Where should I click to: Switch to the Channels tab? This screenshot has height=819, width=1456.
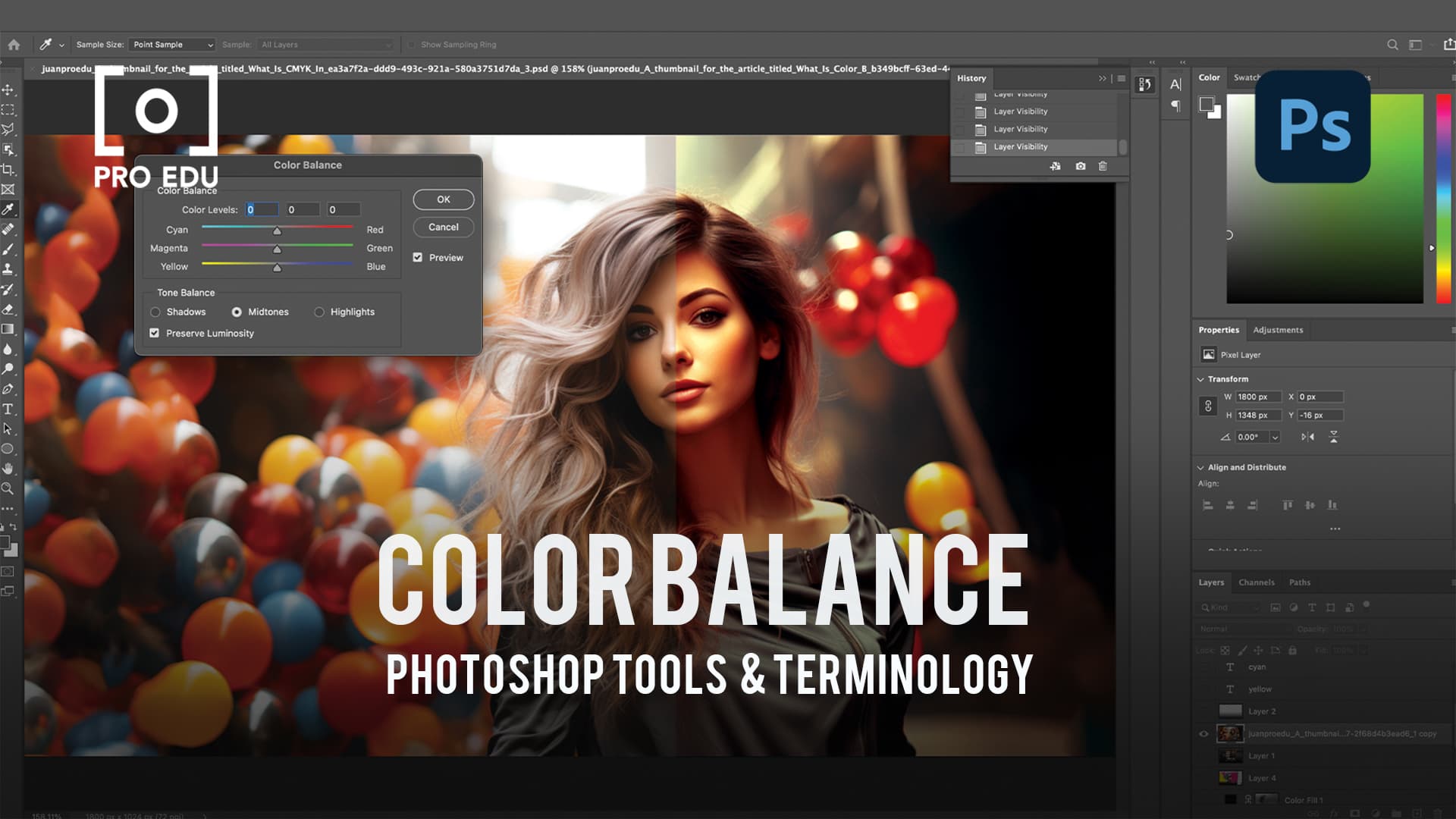click(1257, 582)
